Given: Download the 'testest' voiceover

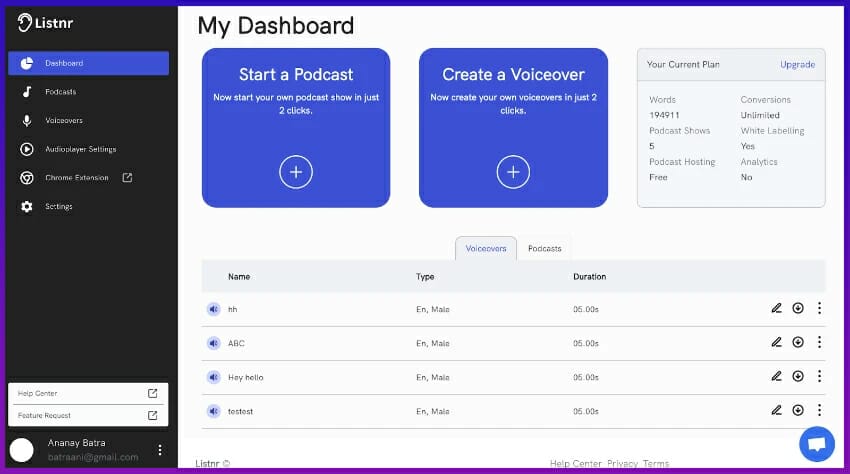Looking at the screenshot, I should click(x=798, y=410).
